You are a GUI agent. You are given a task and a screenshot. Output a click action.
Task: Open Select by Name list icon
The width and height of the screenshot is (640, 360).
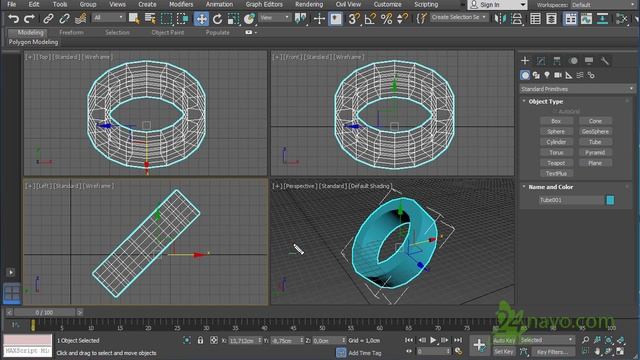[x=150, y=19]
